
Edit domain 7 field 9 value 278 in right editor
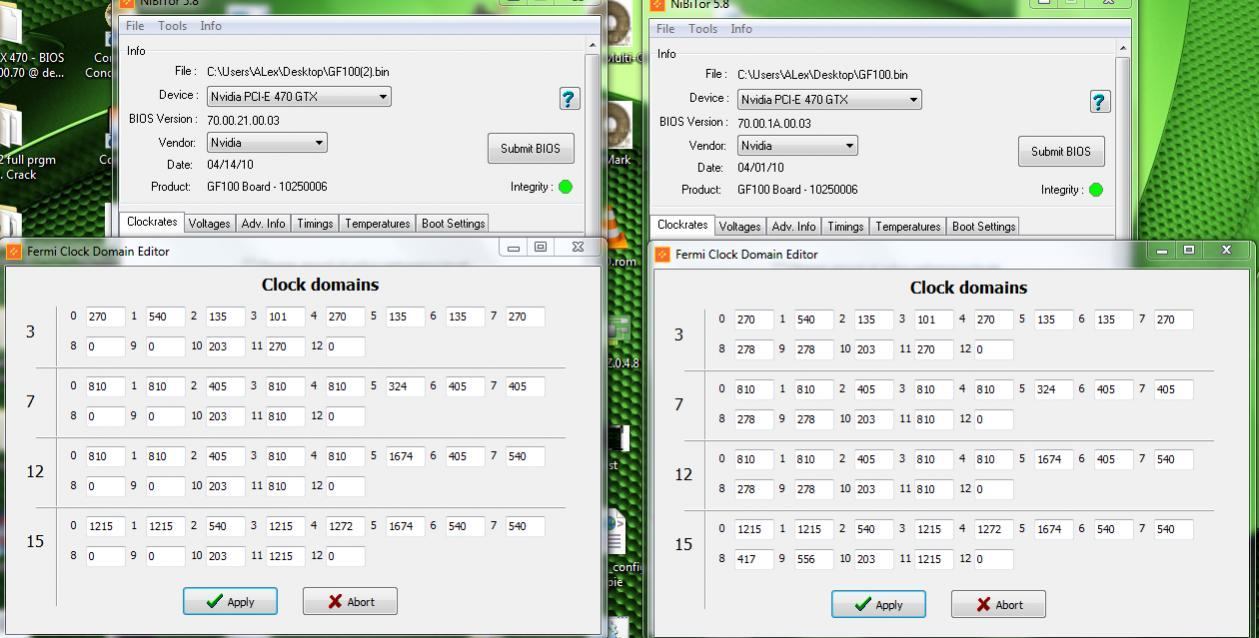click(814, 419)
